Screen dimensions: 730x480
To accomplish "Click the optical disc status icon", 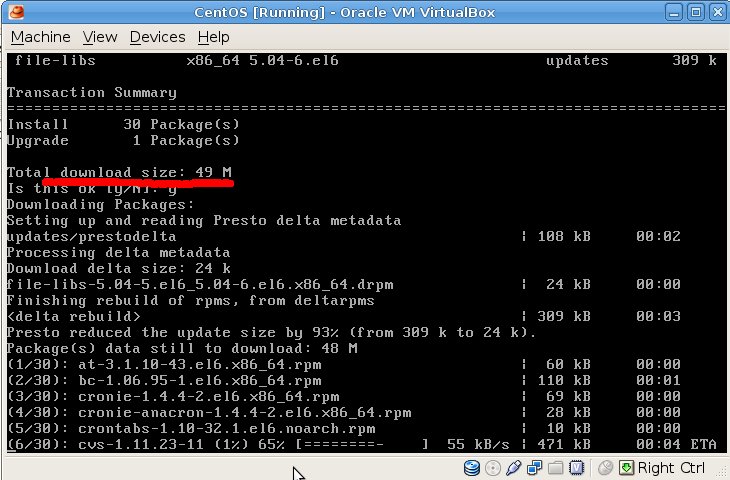I will tap(493, 467).
